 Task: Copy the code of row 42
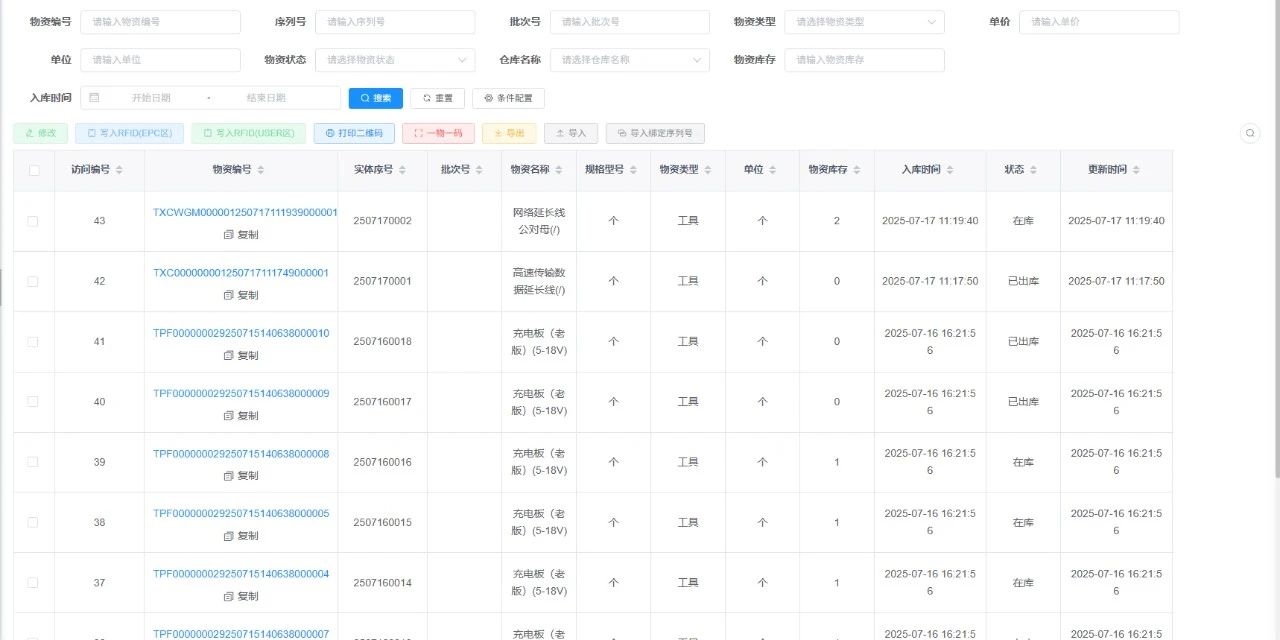tap(241, 295)
